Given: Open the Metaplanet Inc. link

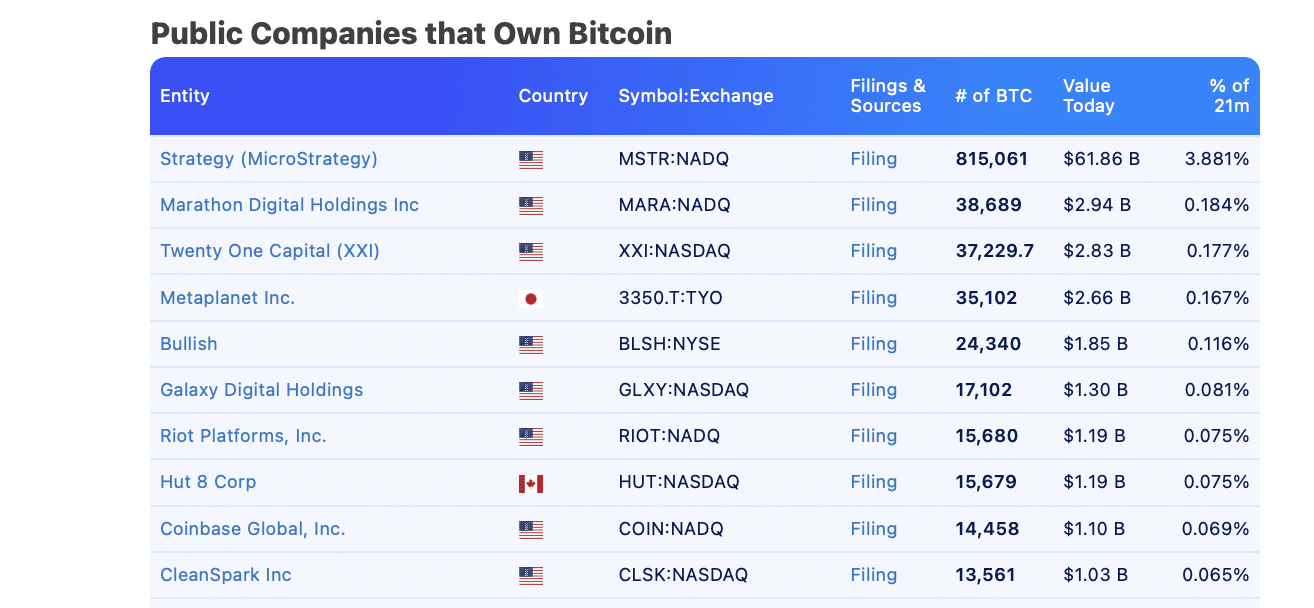Looking at the screenshot, I should (226, 297).
